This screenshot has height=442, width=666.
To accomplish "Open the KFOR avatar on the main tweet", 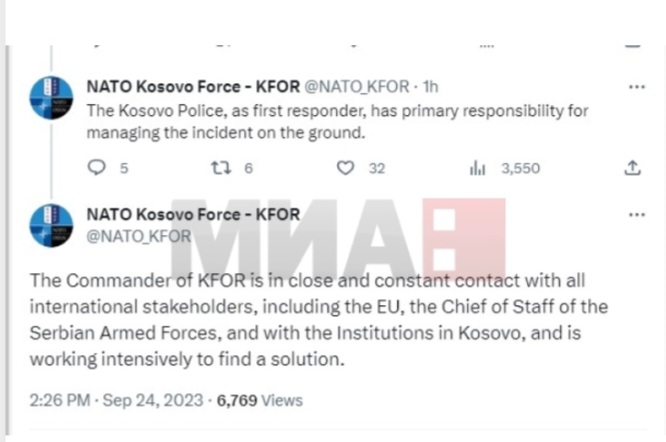I will pyautogui.click(x=51, y=225).
